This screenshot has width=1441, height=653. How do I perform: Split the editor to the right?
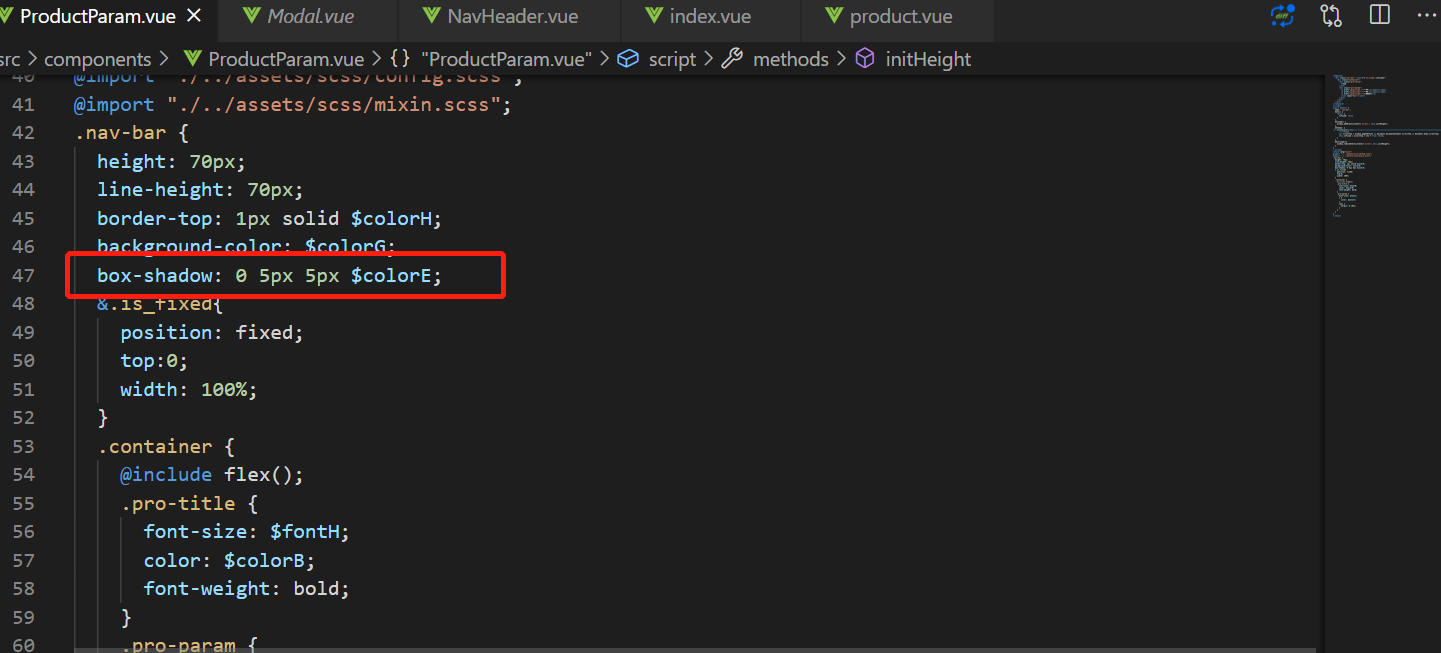1380,15
